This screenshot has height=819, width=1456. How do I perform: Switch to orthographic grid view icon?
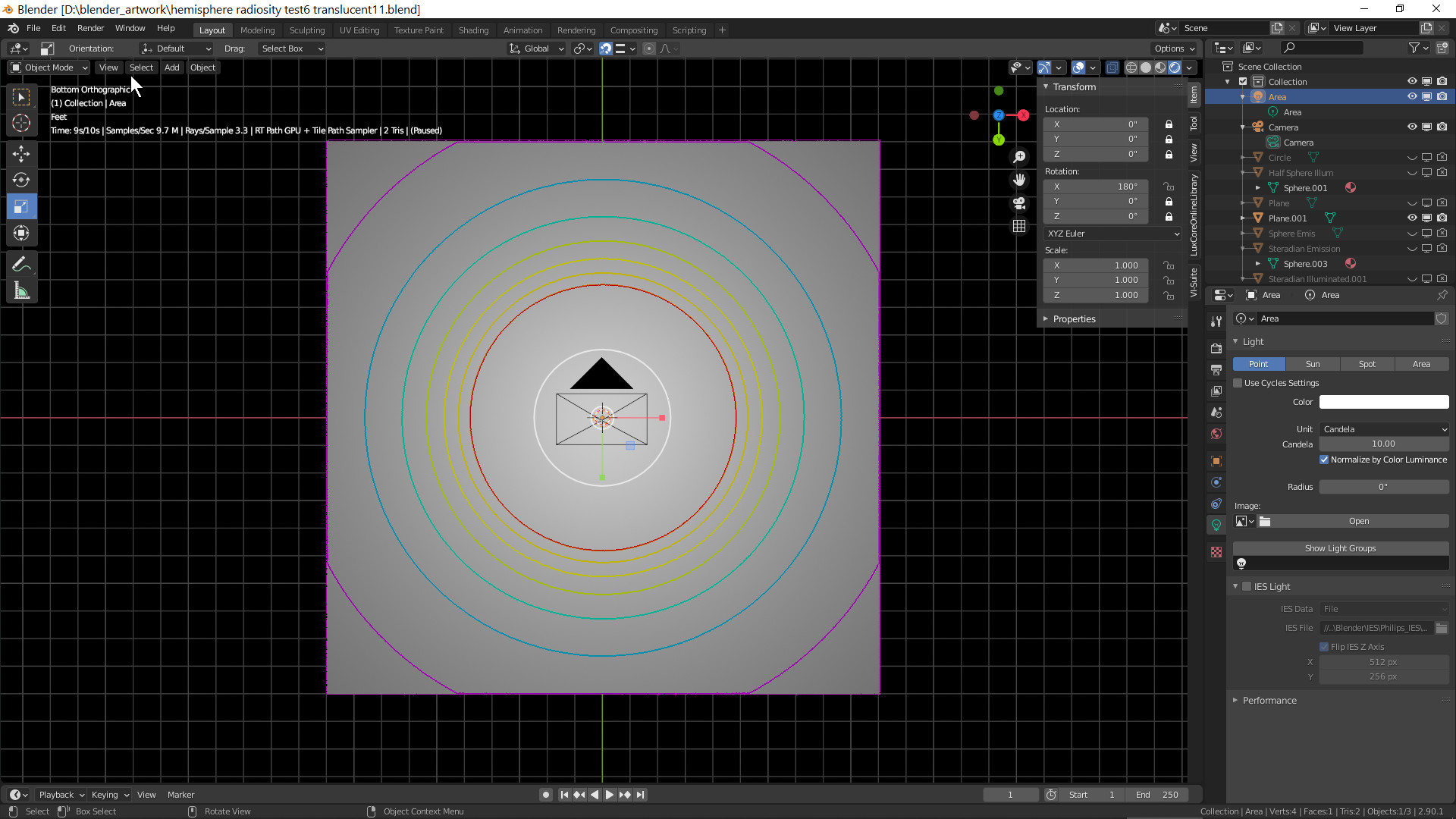pyautogui.click(x=1019, y=226)
